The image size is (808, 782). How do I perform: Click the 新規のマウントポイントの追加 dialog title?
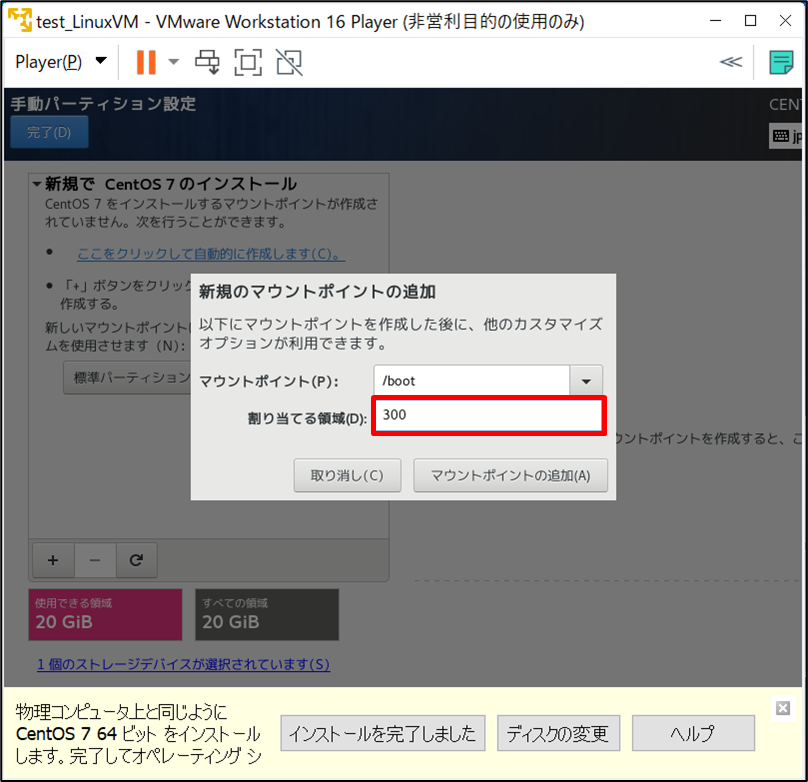(x=317, y=292)
